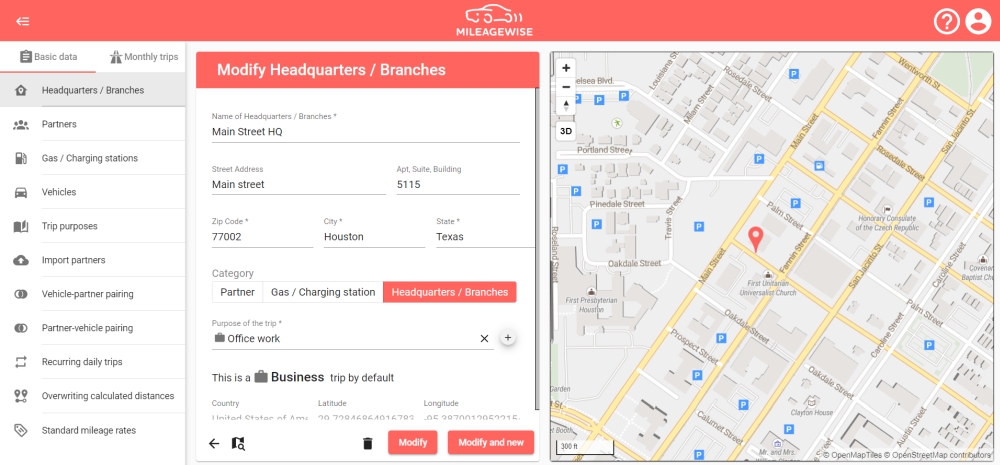Edit the Apt, Suite, Building field

[x=458, y=184]
